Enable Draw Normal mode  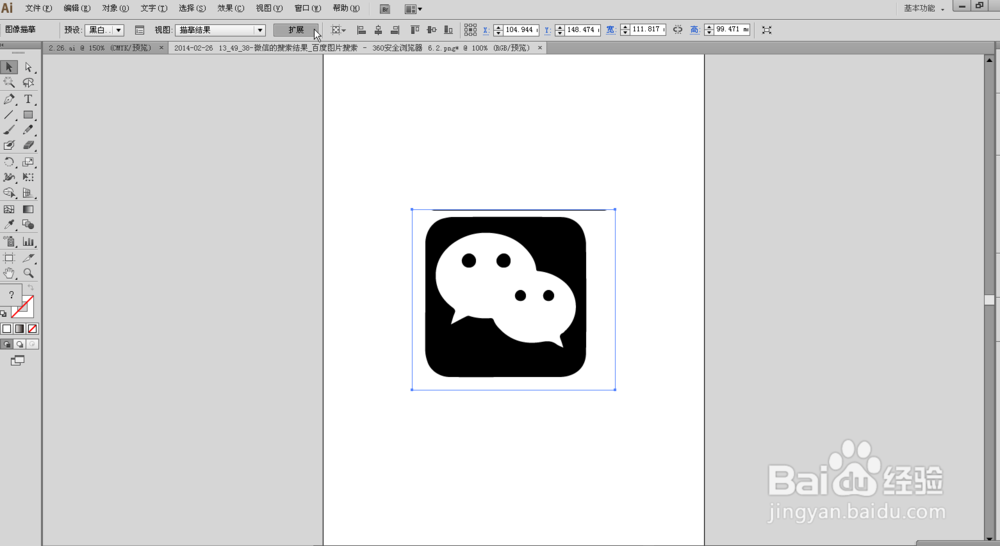pyautogui.click(x=6, y=344)
